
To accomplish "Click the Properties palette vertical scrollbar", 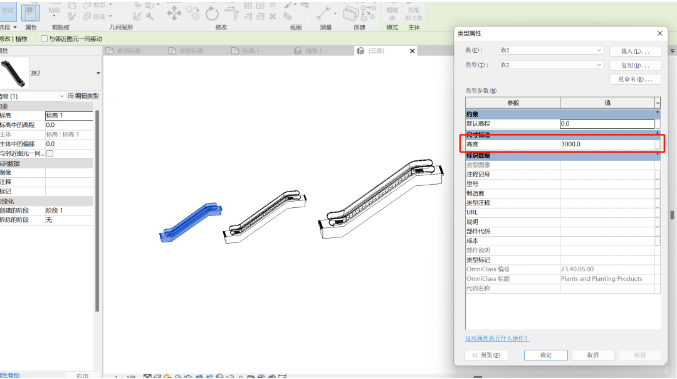I will 97,211.
